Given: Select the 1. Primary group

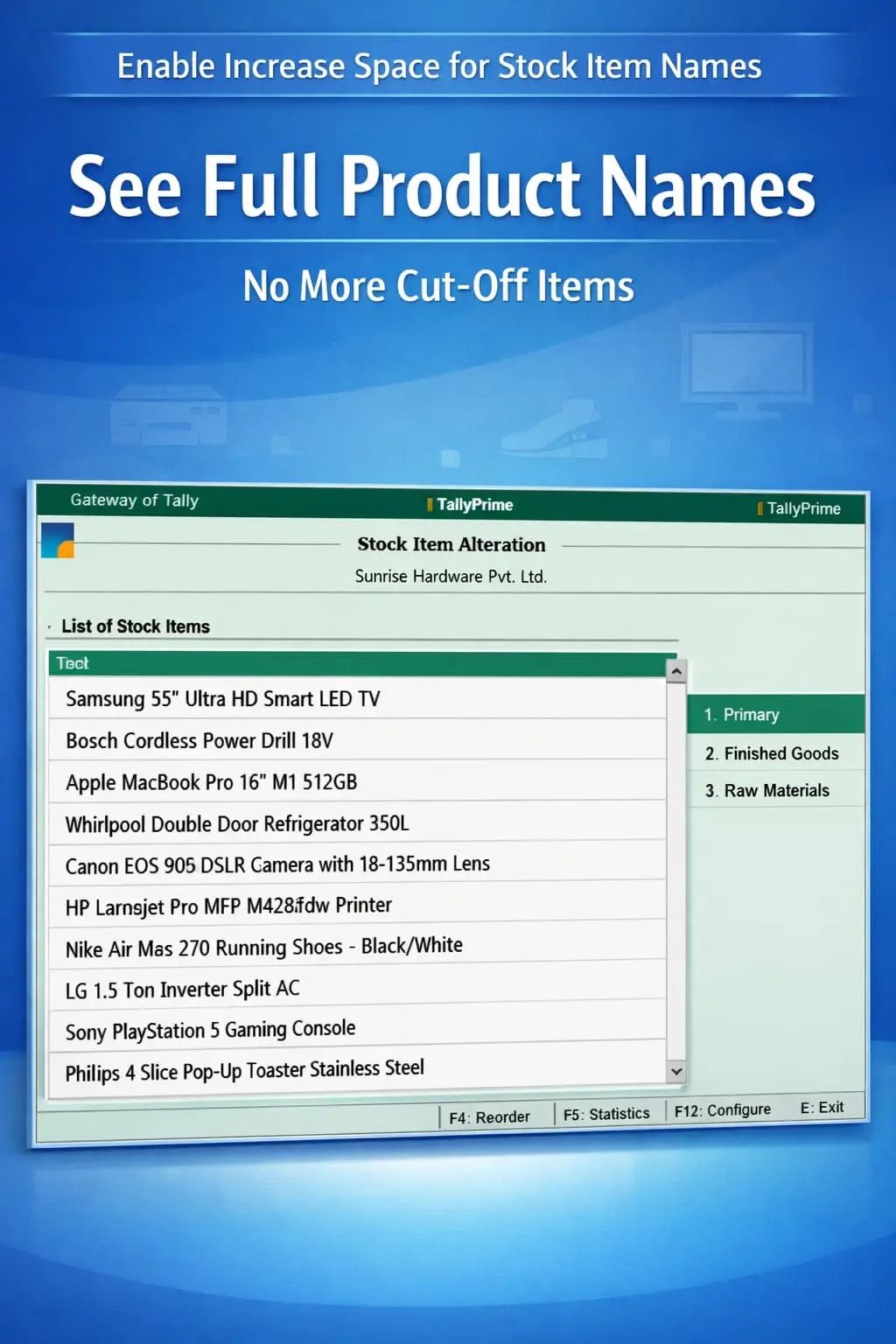Looking at the screenshot, I should click(x=775, y=714).
